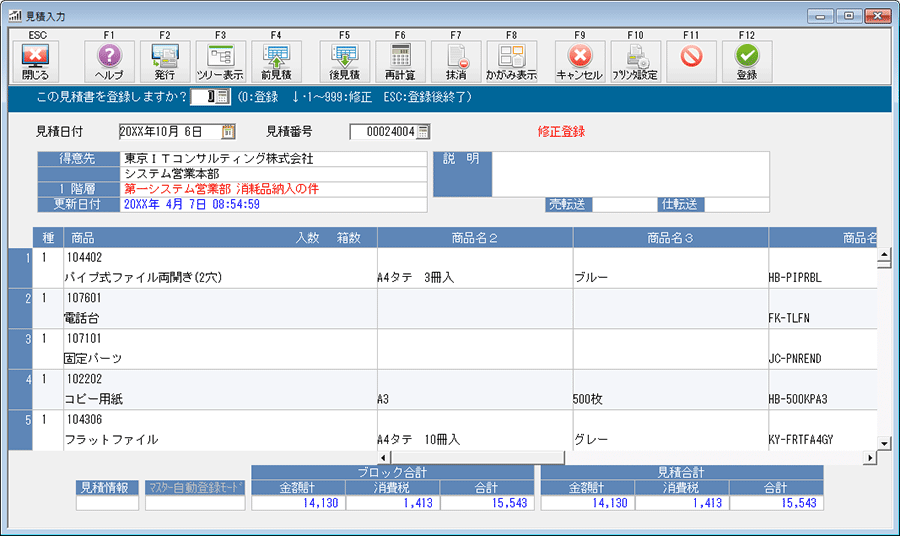Click ブロック合計 total value 15,543
The height and width of the screenshot is (536, 900).
click(x=510, y=503)
